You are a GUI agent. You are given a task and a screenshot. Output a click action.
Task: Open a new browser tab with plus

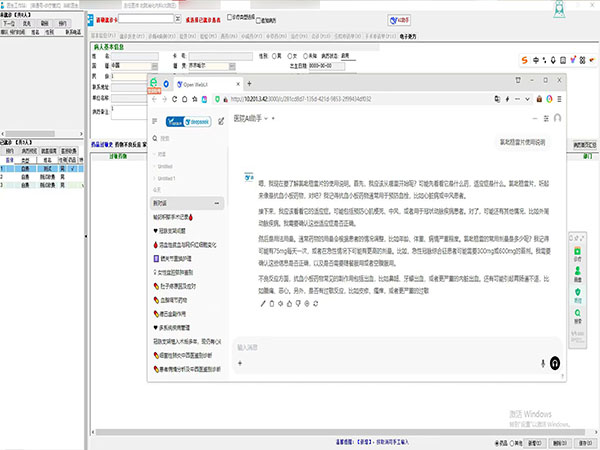(x=249, y=83)
